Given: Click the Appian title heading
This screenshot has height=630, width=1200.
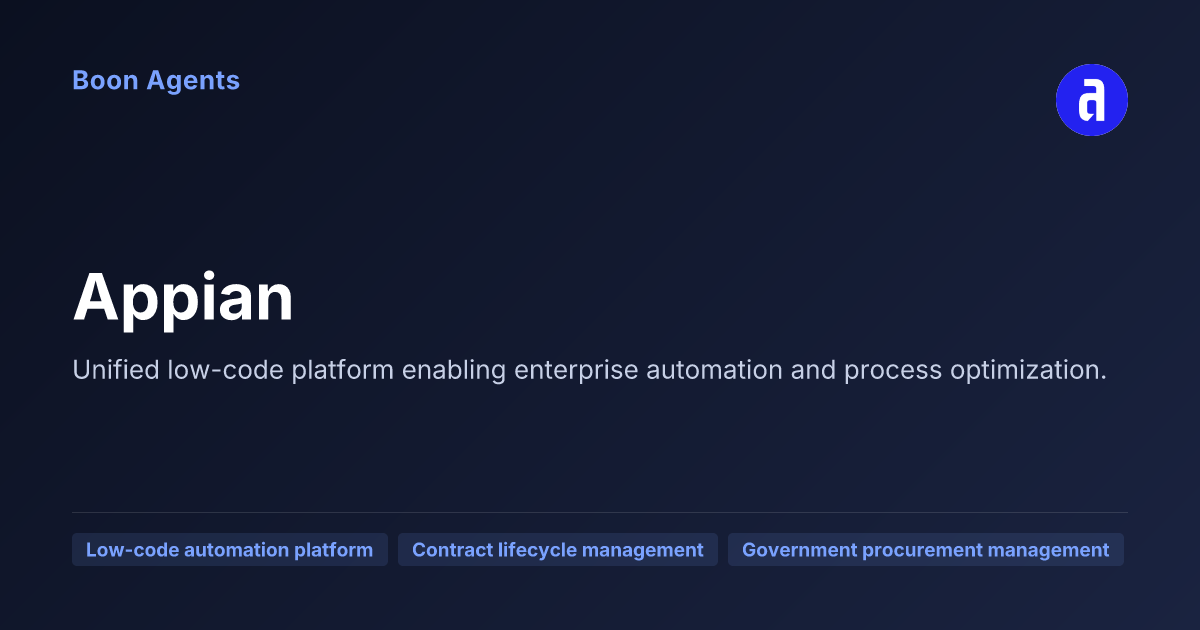Looking at the screenshot, I should (184, 299).
